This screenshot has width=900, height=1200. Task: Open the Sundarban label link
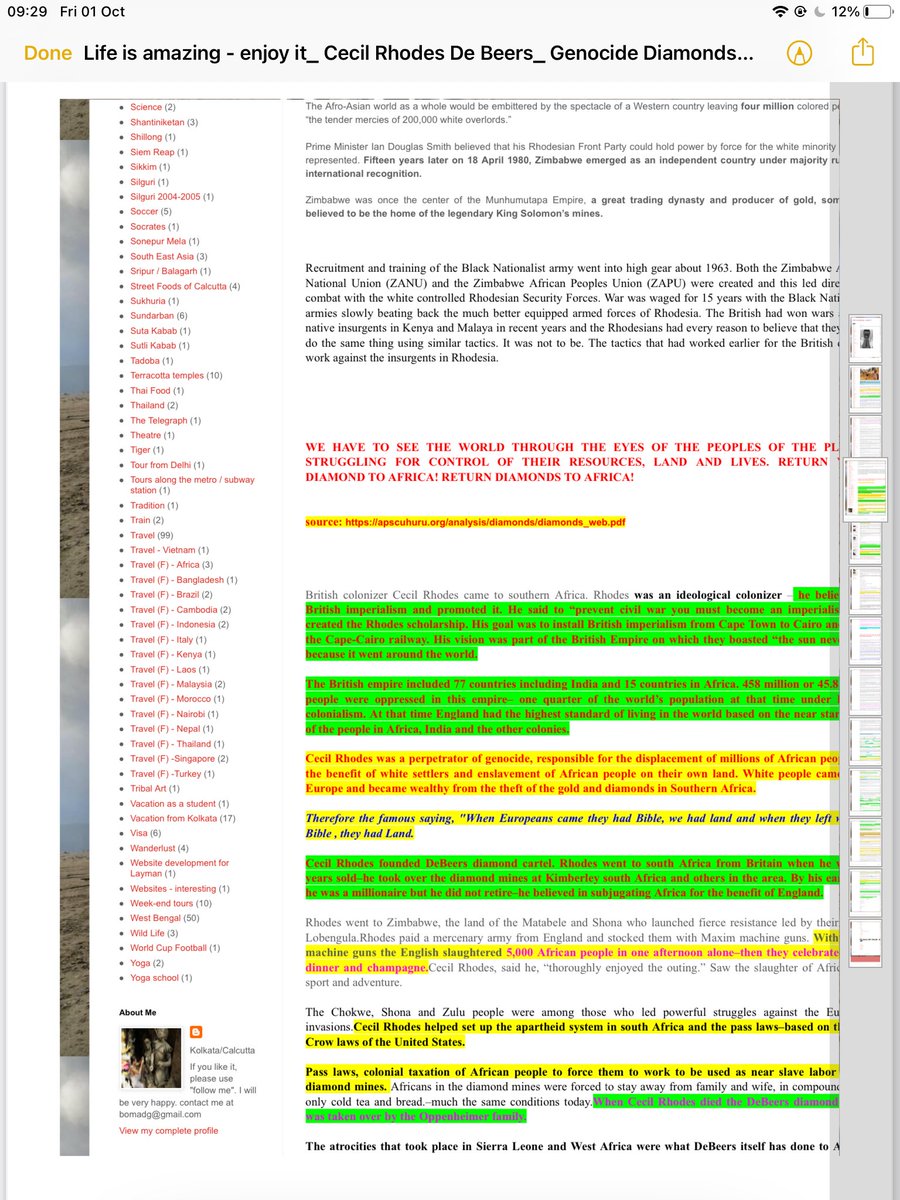click(151, 316)
